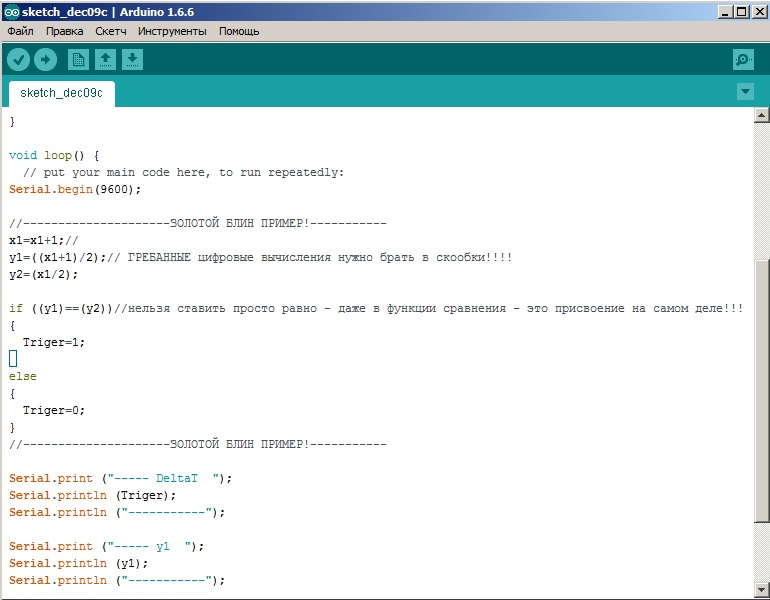
Task: Create a new sketch with New icon
Action: 78,60
